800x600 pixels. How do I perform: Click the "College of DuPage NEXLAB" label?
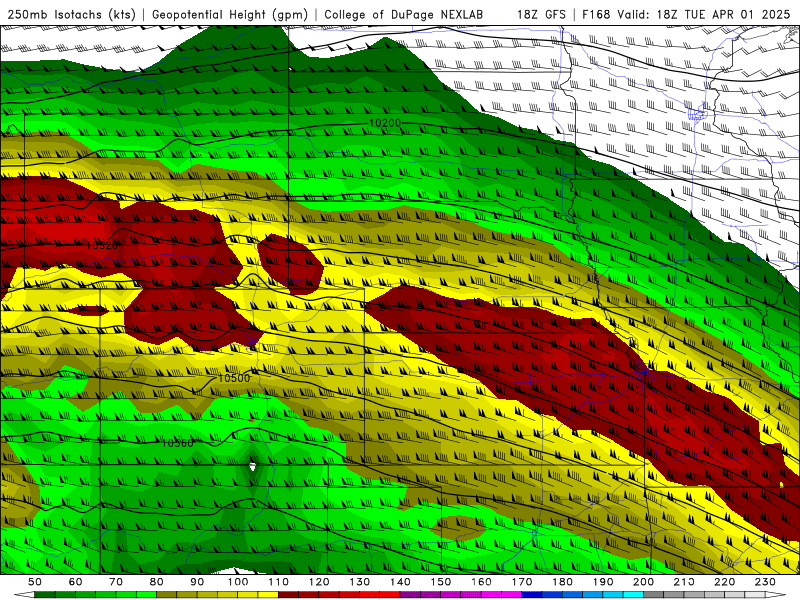point(404,15)
